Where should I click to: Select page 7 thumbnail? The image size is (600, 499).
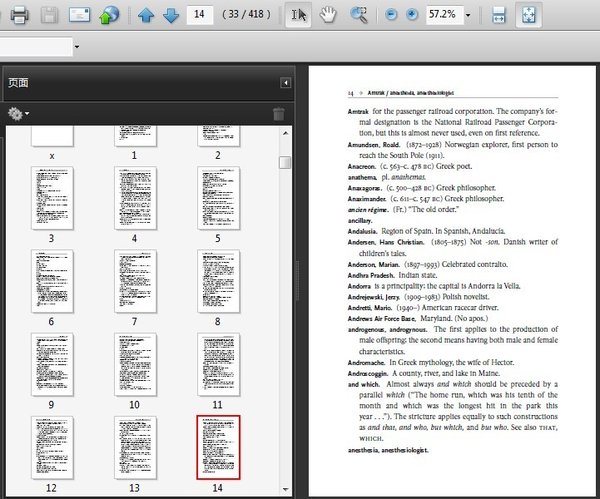pyautogui.click(x=135, y=281)
